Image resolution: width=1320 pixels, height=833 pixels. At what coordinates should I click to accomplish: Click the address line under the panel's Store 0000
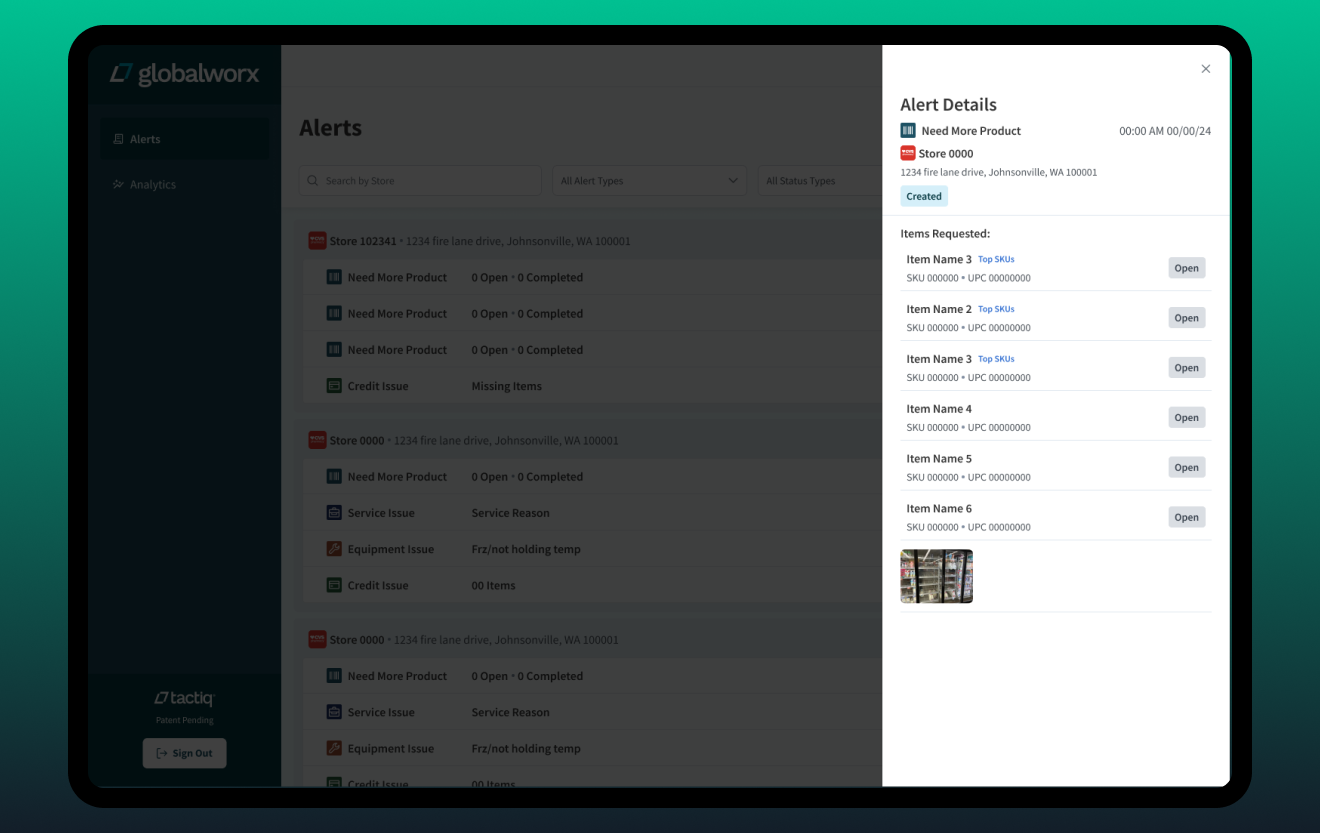(x=998, y=172)
